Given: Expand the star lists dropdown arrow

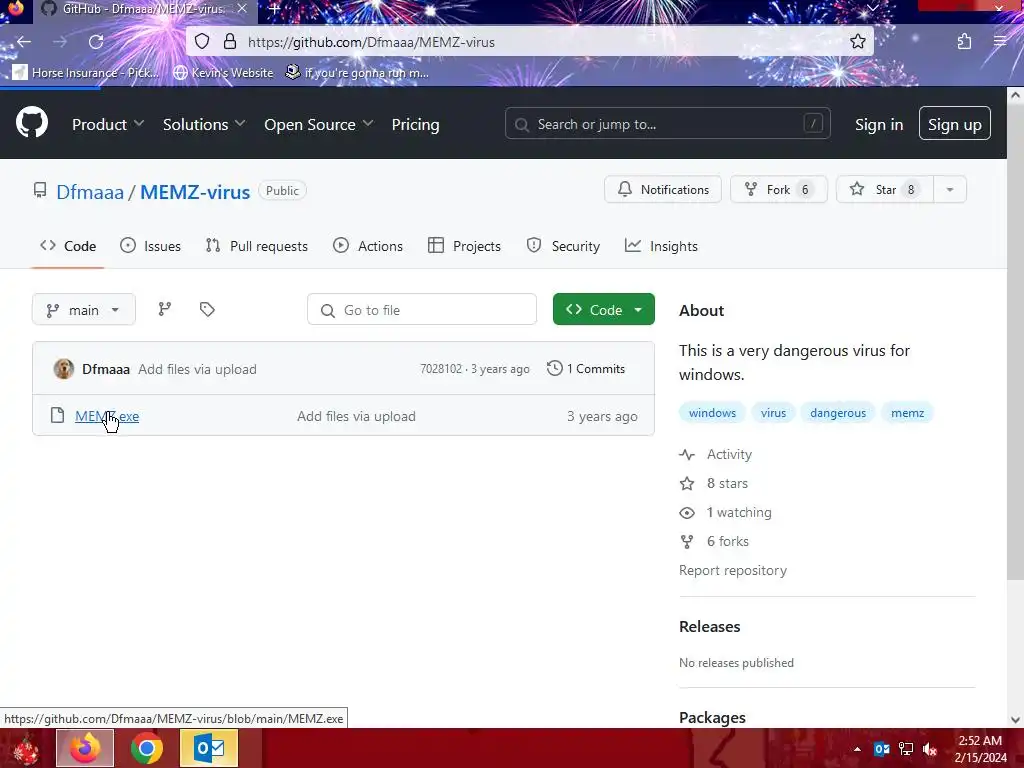Looking at the screenshot, I should (x=950, y=189).
